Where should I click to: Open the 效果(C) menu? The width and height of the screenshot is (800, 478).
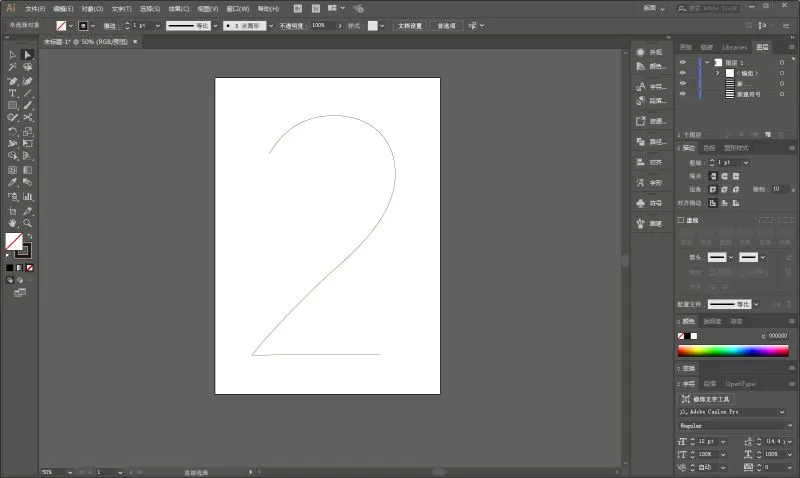(179, 9)
